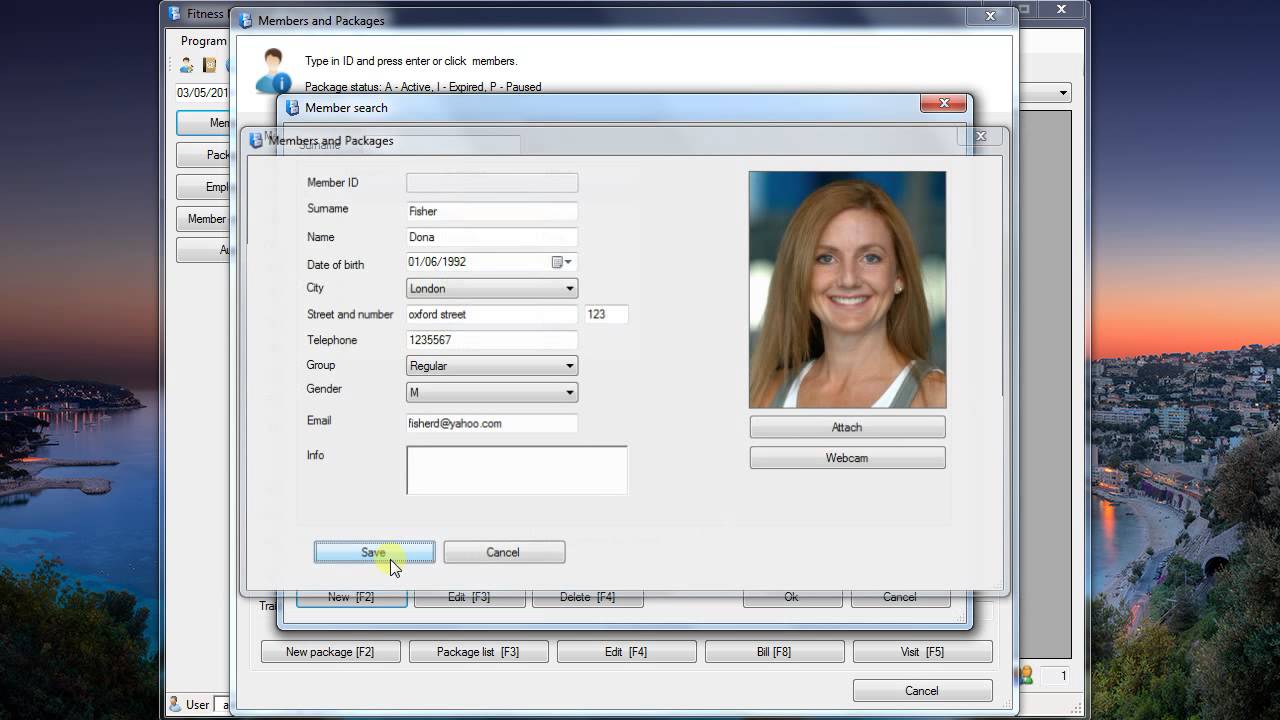Click the User icon in the status bar
1280x720 pixels.
pos(175,704)
